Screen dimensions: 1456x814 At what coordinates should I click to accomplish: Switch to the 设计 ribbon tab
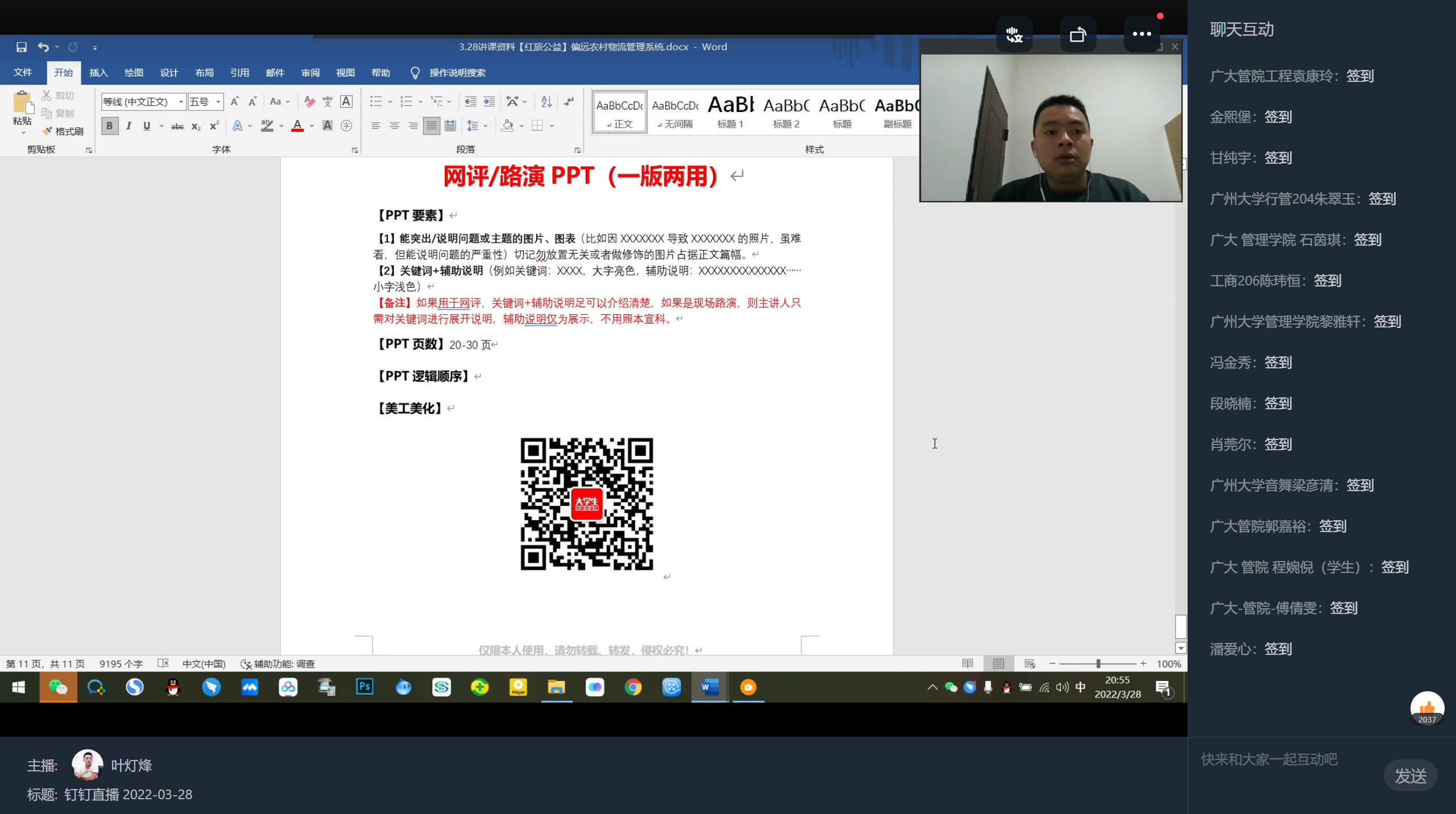point(169,73)
